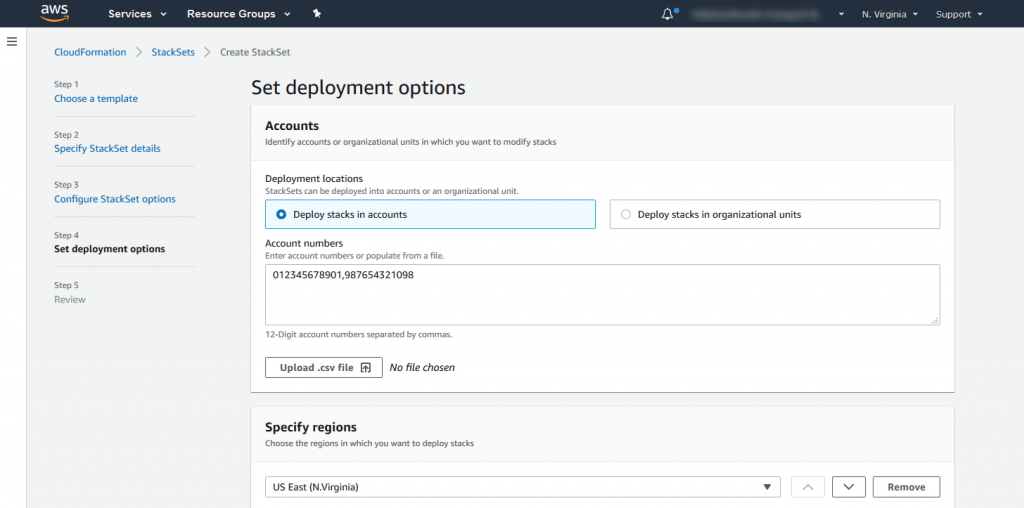Click the Review step label
Viewport: 1024px width, 508px height.
pos(70,299)
